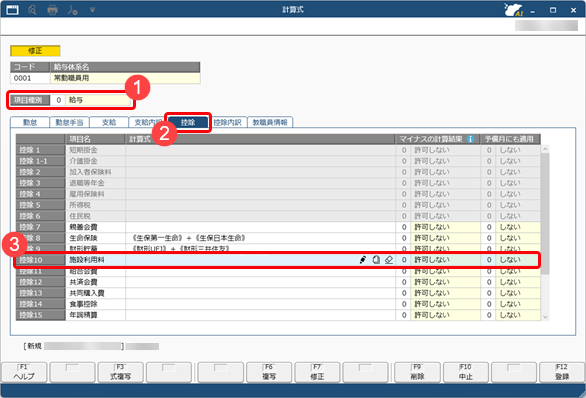The width and height of the screenshot is (586, 398).
Task: Click しない in the 食事控除 row
Action: [x=518, y=304]
